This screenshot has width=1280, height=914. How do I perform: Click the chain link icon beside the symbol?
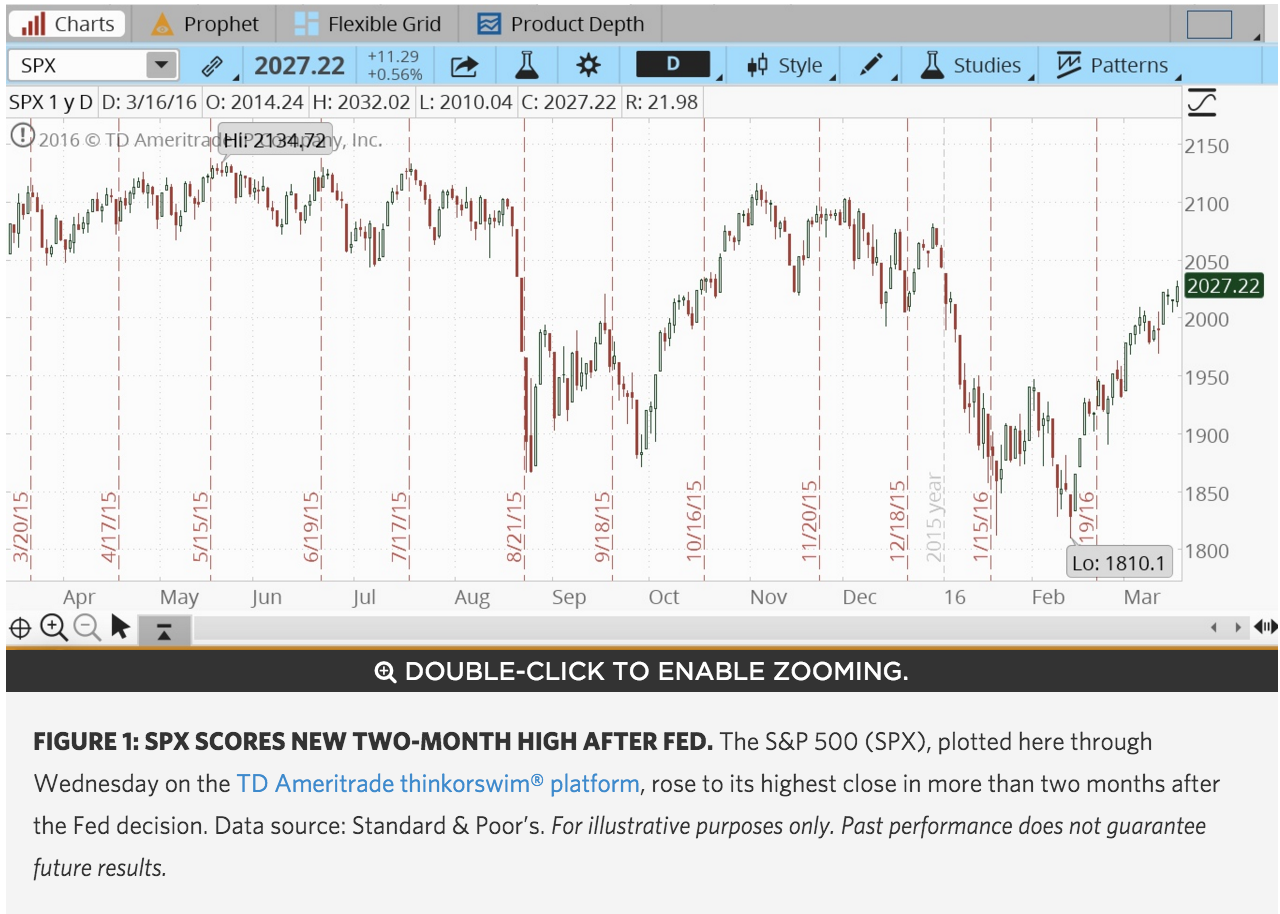(x=212, y=66)
